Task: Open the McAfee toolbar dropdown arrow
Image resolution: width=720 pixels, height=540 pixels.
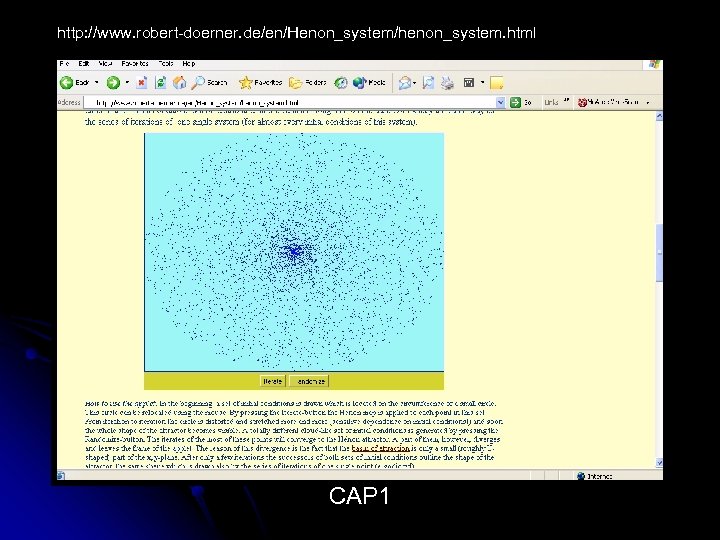Action: (x=647, y=102)
